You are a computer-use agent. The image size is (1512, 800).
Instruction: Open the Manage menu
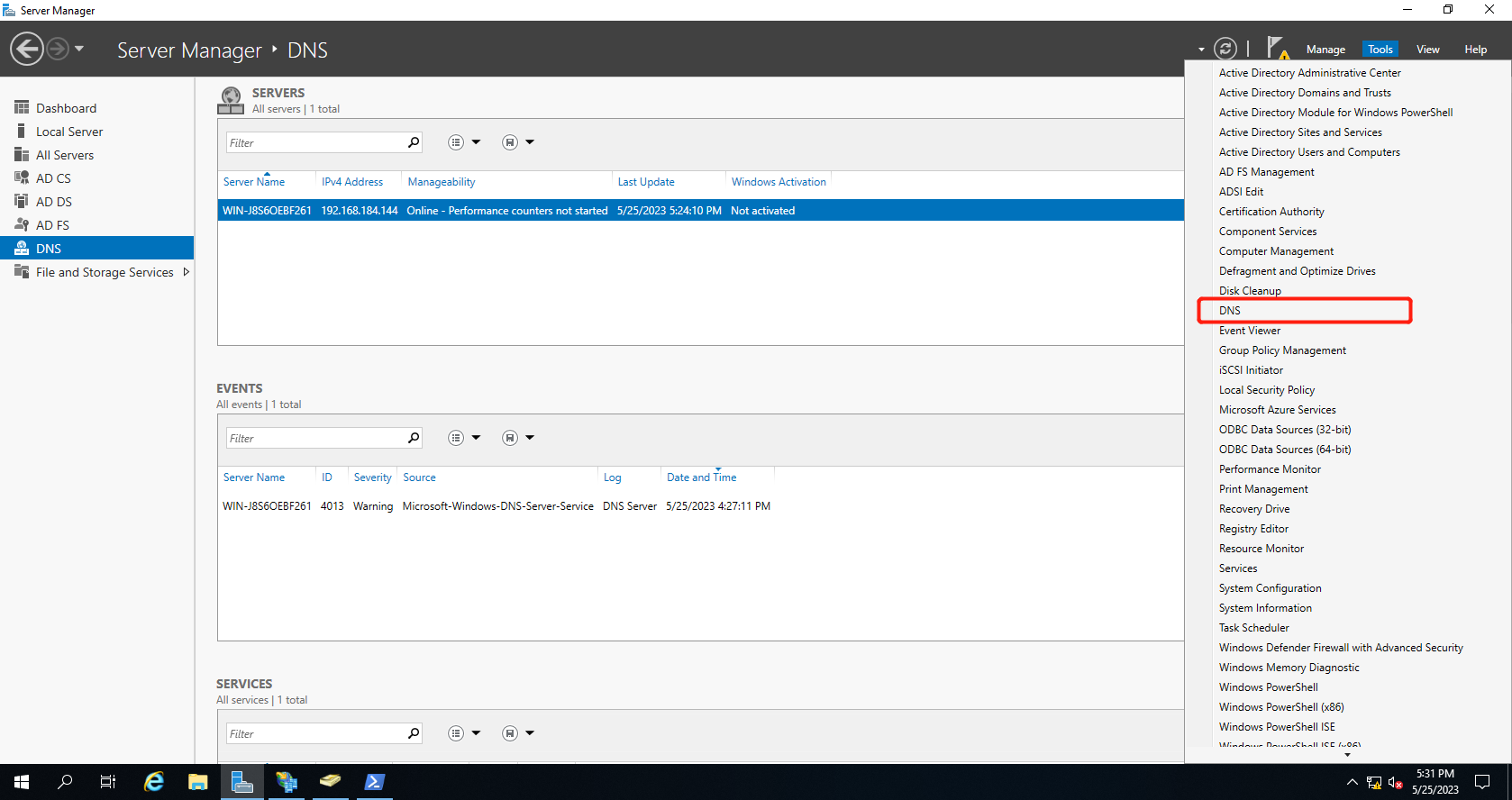pyautogui.click(x=1325, y=50)
